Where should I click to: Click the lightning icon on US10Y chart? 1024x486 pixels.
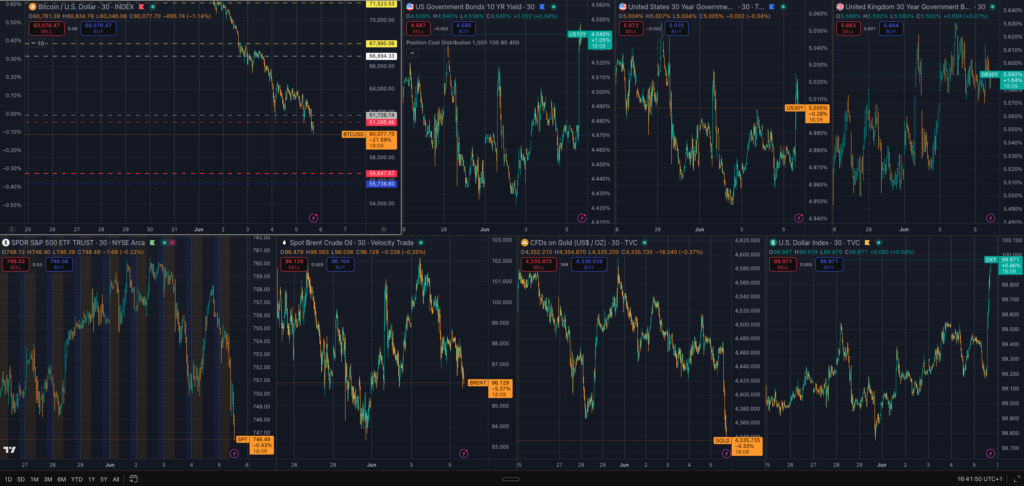(582, 217)
